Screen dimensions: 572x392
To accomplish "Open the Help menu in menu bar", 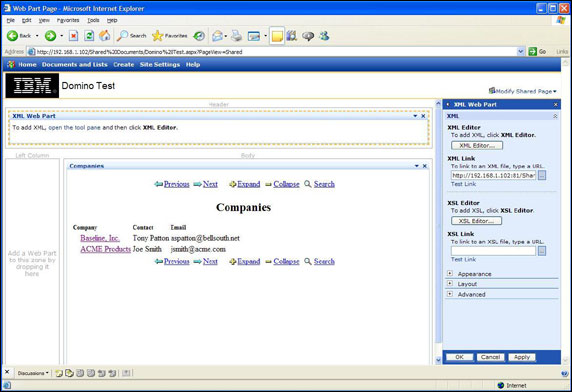I will click(x=112, y=20).
